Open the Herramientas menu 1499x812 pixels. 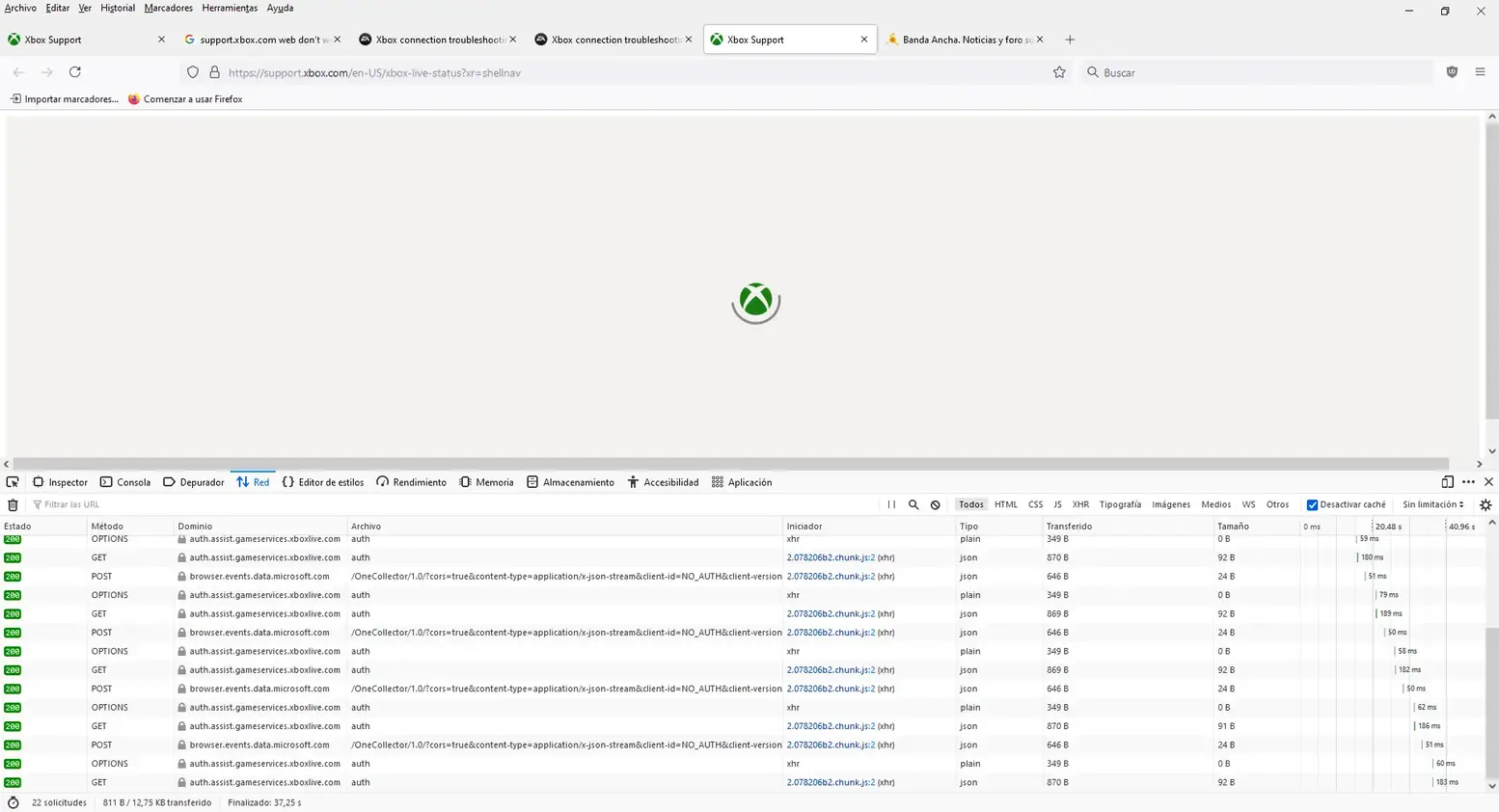(230, 8)
